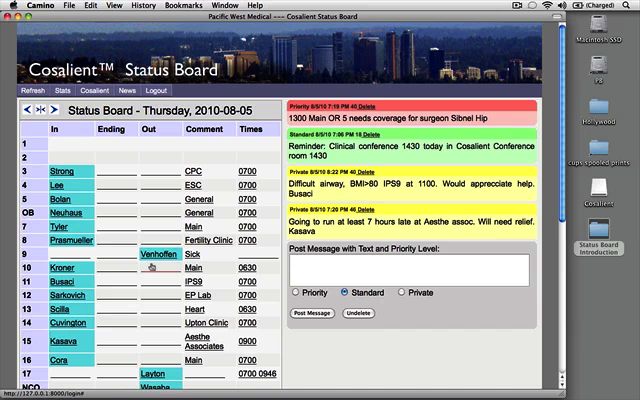
Task: Open the Bookmarks menu
Action: pos(183,5)
